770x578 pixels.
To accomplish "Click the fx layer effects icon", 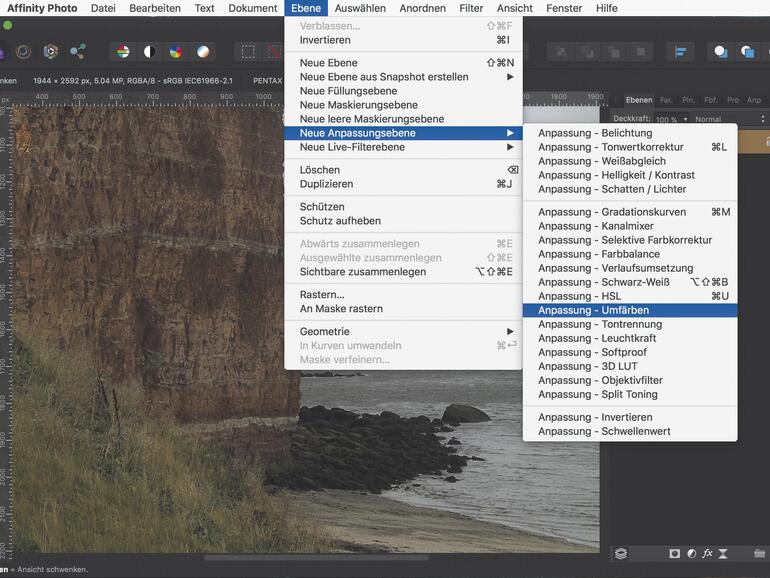I will pos(707,553).
